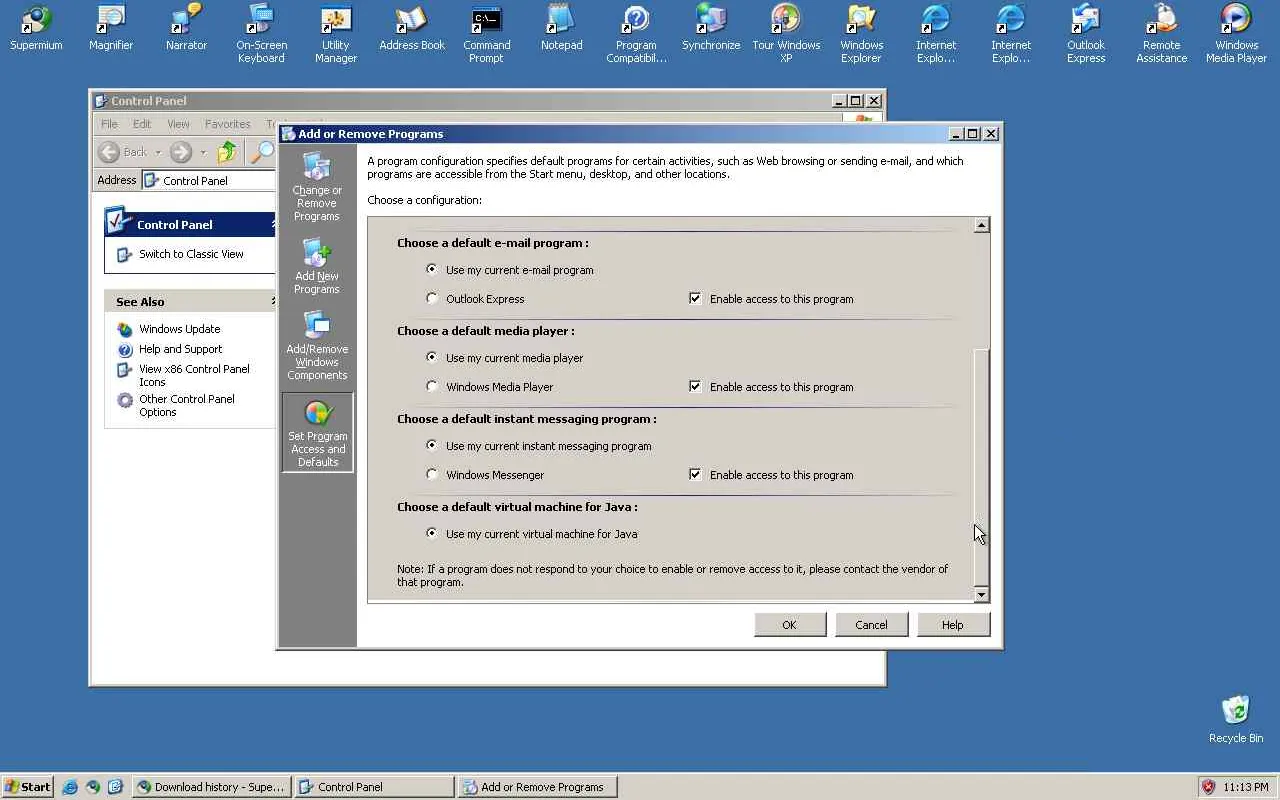Open the Back history dropdown arrow
This screenshot has height=800, width=1280.
tap(158, 152)
